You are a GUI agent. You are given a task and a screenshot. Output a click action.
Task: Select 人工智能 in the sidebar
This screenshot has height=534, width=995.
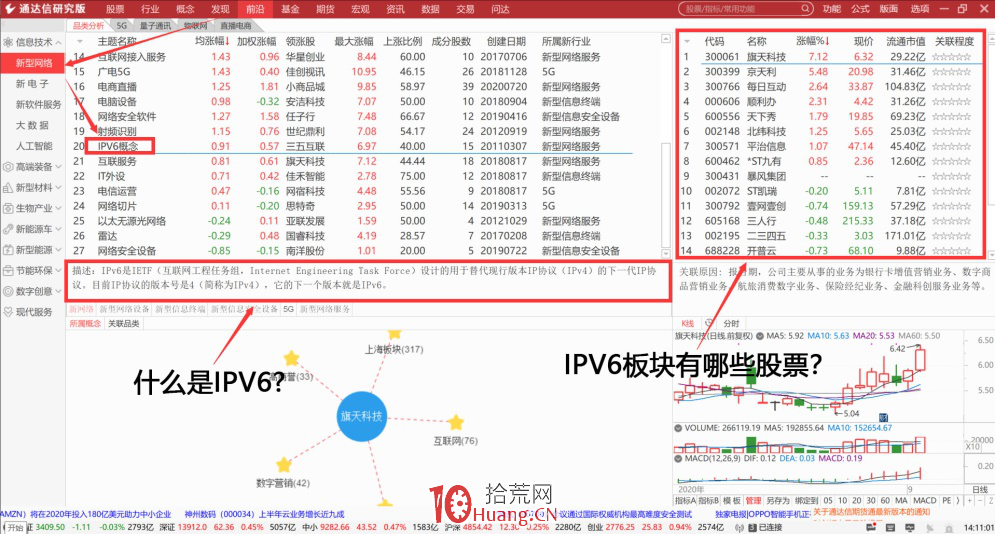[34, 146]
